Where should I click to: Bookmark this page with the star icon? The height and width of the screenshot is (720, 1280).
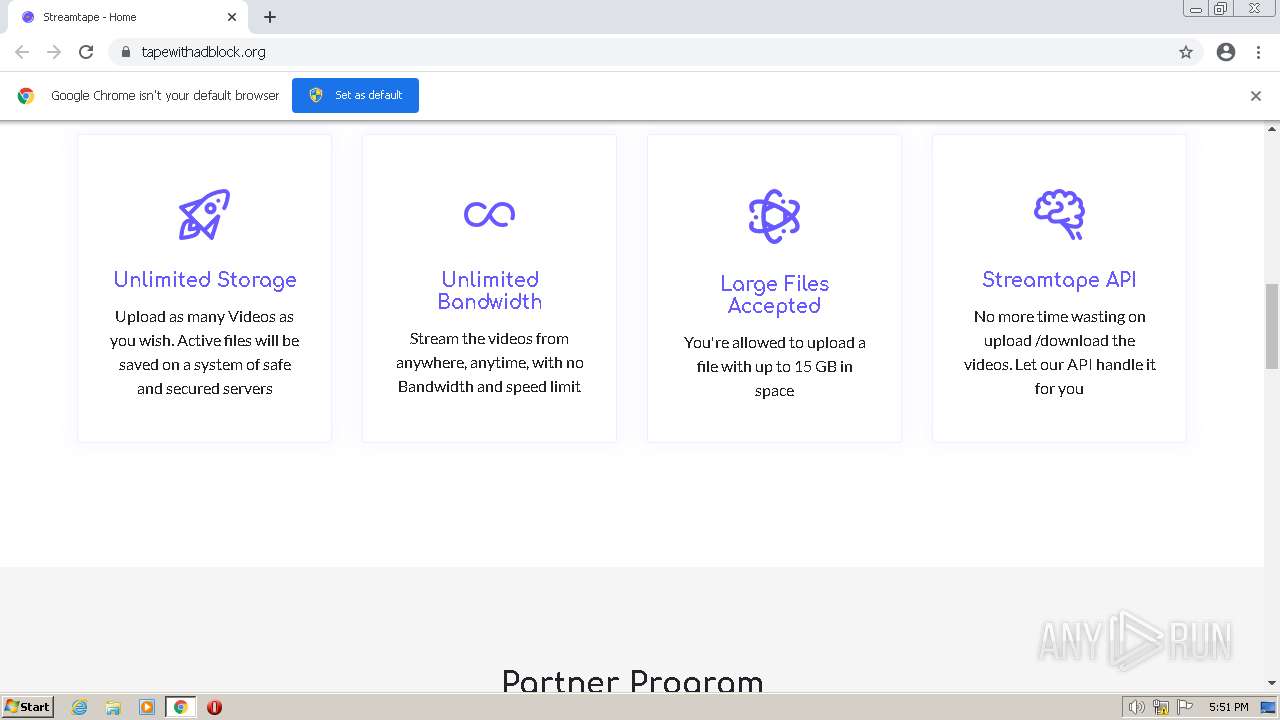tap(1186, 52)
